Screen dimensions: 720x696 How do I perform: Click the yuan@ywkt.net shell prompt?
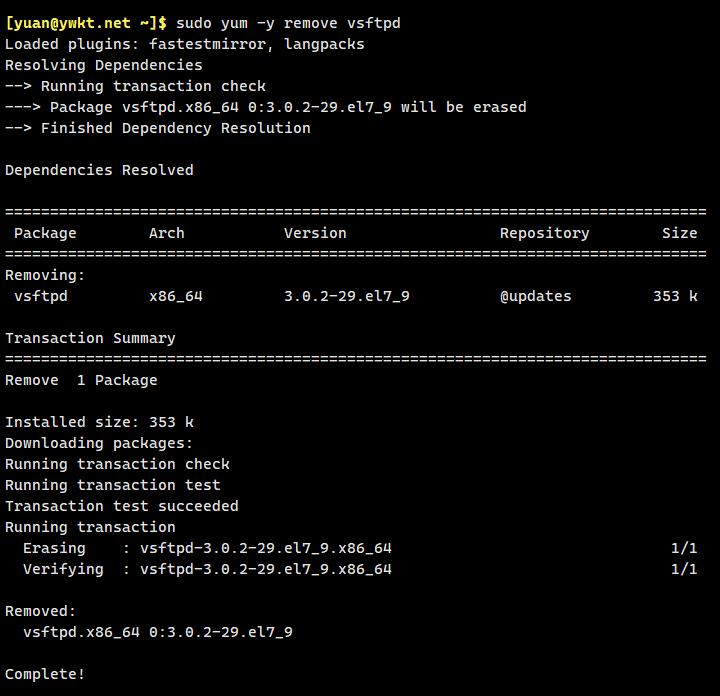point(86,23)
